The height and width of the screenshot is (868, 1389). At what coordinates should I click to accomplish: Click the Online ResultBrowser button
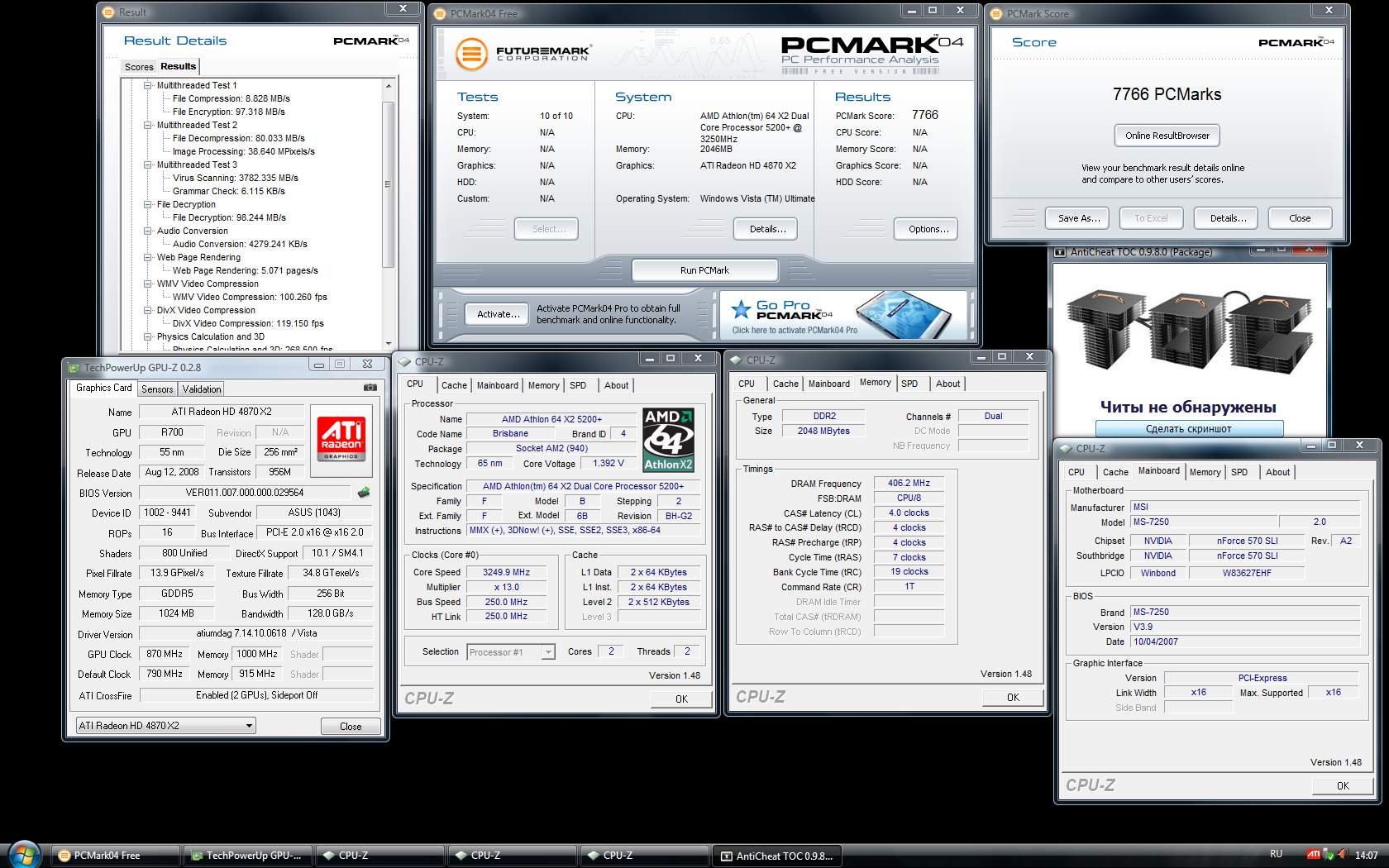point(1167,136)
